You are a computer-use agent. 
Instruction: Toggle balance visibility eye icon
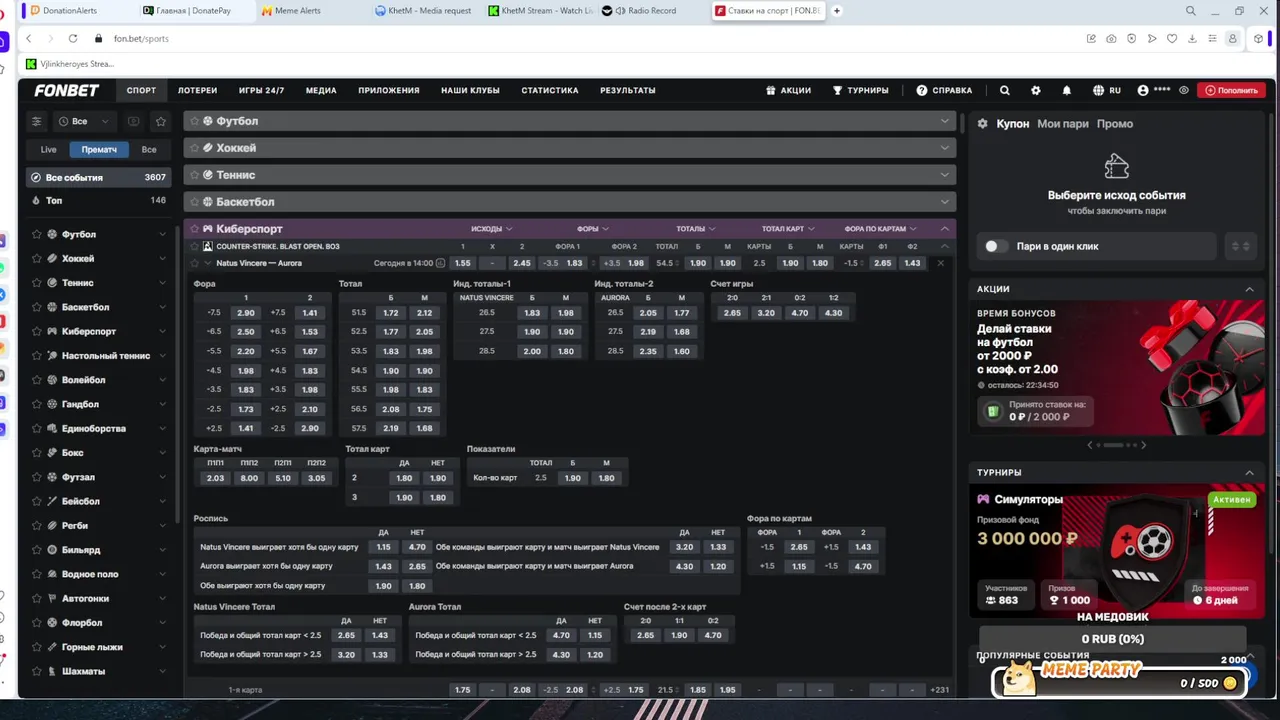pyautogui.click(x=1184, y=90)
